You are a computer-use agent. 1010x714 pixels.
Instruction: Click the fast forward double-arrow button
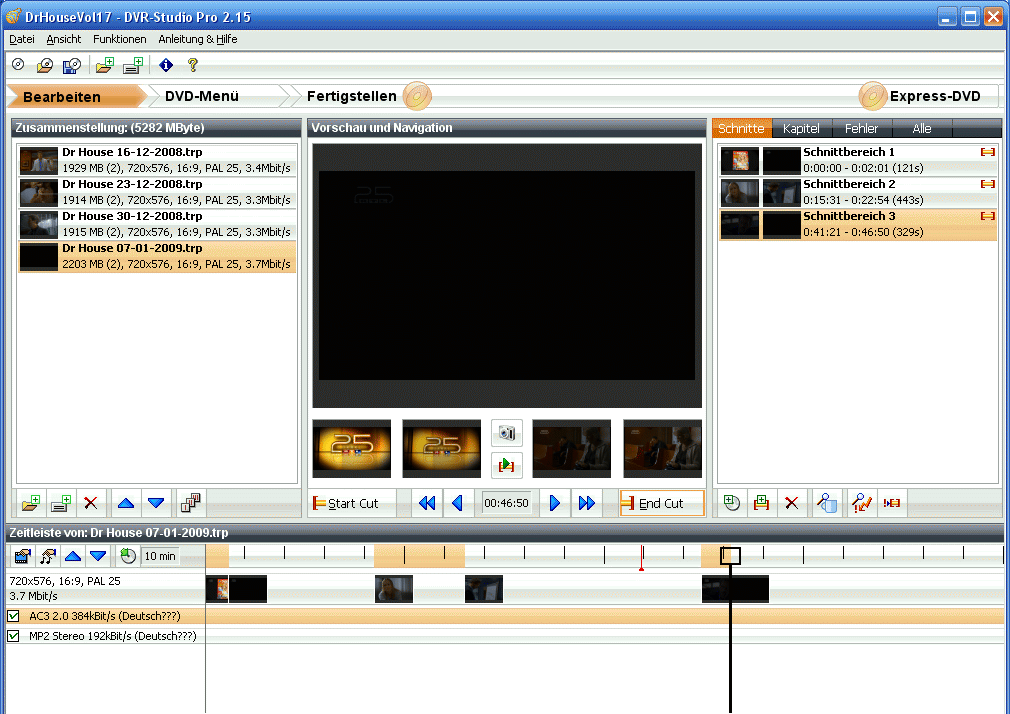[x=587, y=503]
